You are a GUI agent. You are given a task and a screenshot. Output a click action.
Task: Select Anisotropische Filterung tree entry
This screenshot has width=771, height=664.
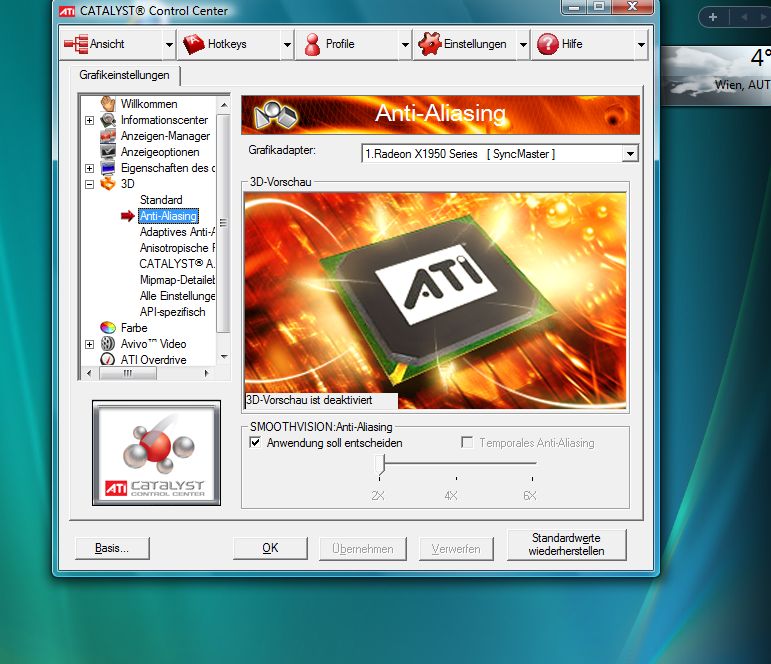[x=177, y=248]
